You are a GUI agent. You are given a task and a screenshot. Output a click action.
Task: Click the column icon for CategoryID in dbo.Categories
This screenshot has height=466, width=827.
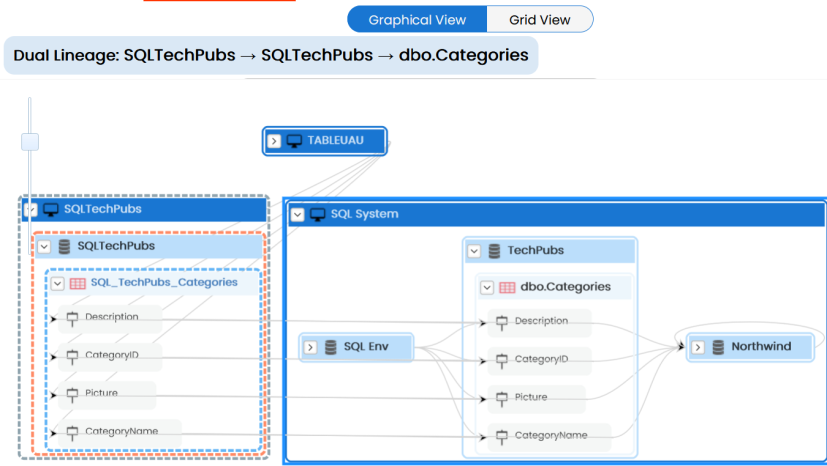pyautogui.click(x=502, y=360)
